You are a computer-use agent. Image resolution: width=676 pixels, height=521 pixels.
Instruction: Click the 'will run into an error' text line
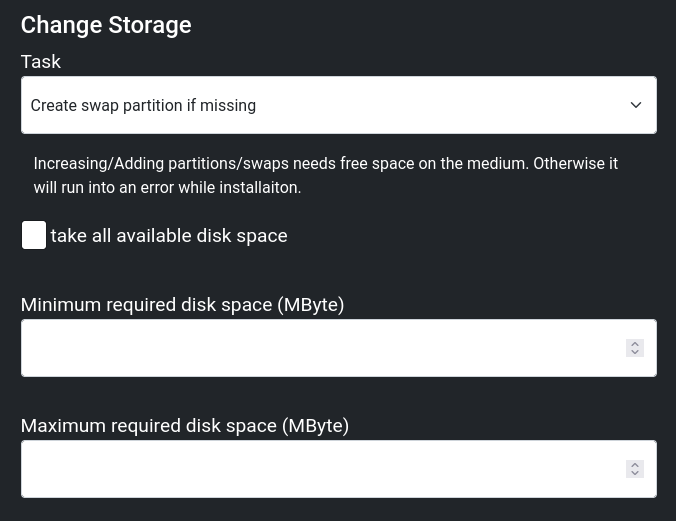(167, 187)
